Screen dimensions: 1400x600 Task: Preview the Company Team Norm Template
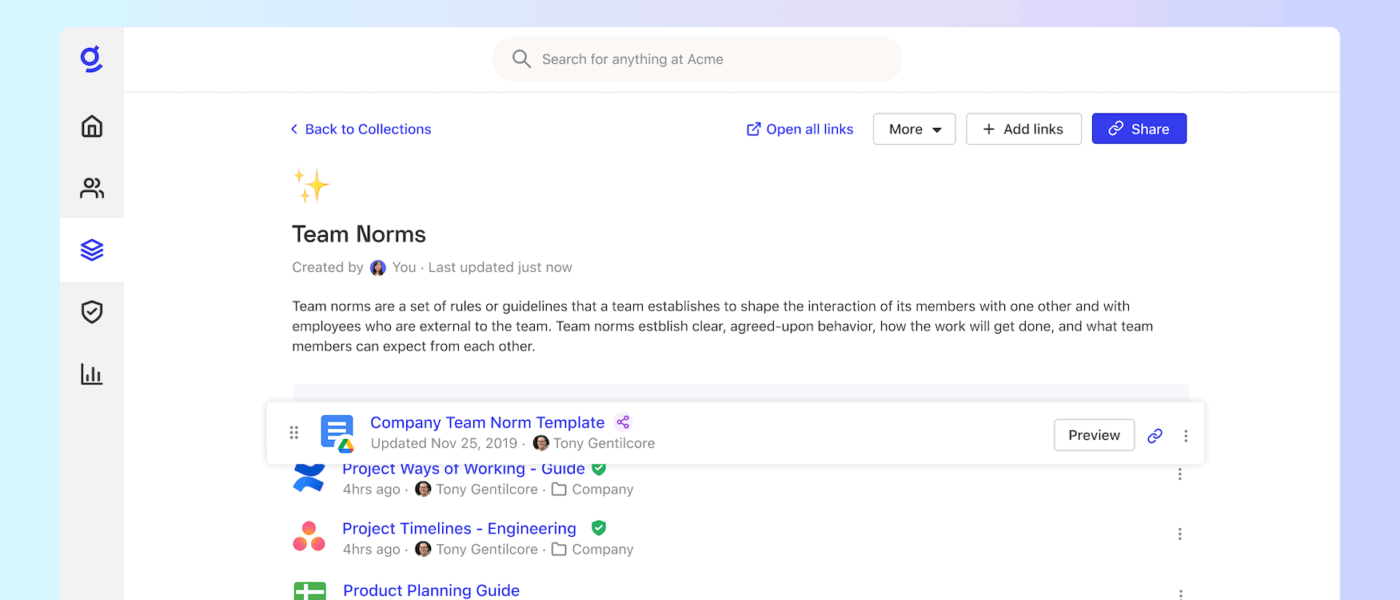[x=1093, y=435]
